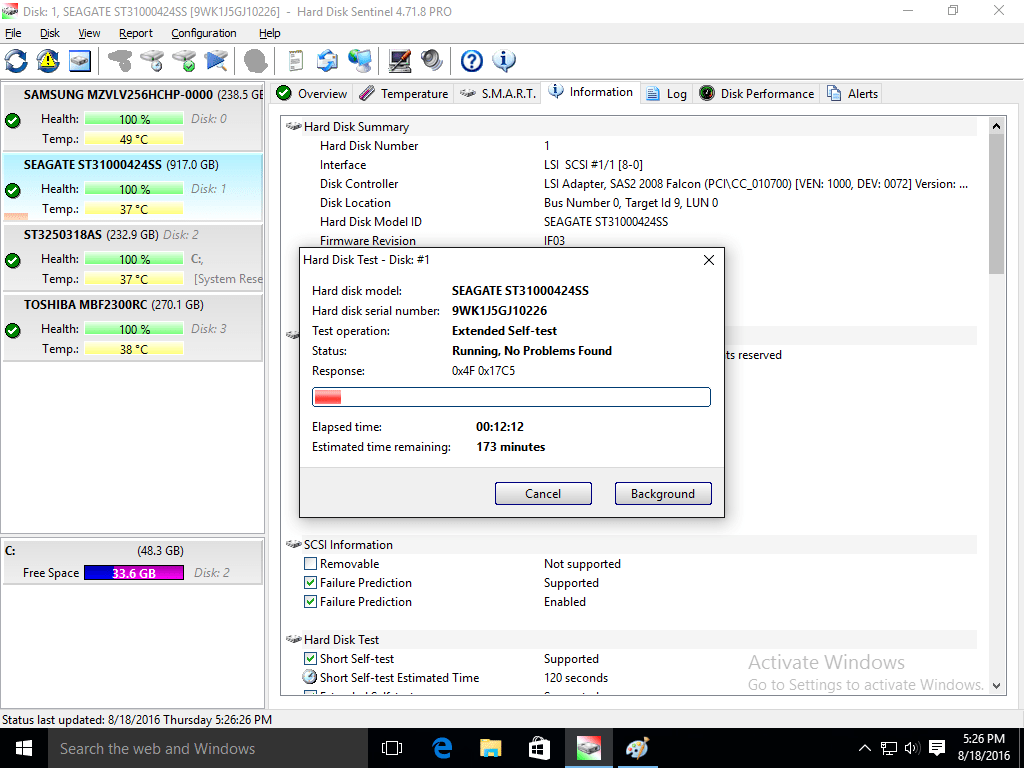1024x768 pixels.
Task: Click the blue question mark help icon
Action: coord(472,61)
